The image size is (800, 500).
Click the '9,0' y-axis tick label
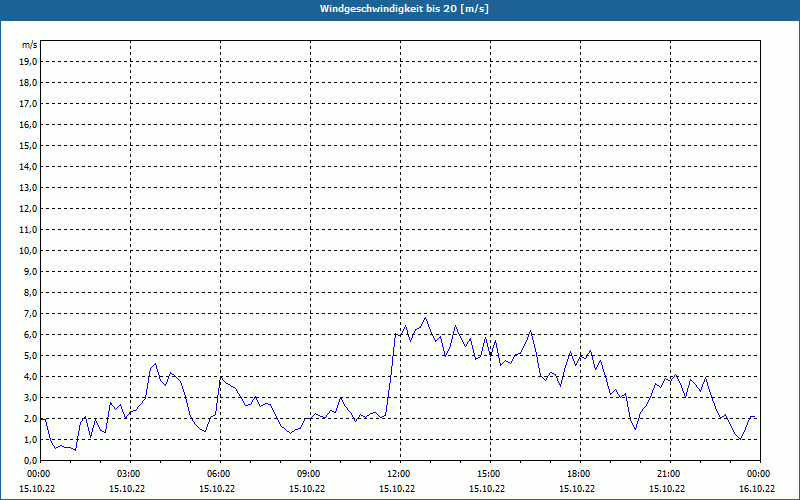tap(29, 271)
